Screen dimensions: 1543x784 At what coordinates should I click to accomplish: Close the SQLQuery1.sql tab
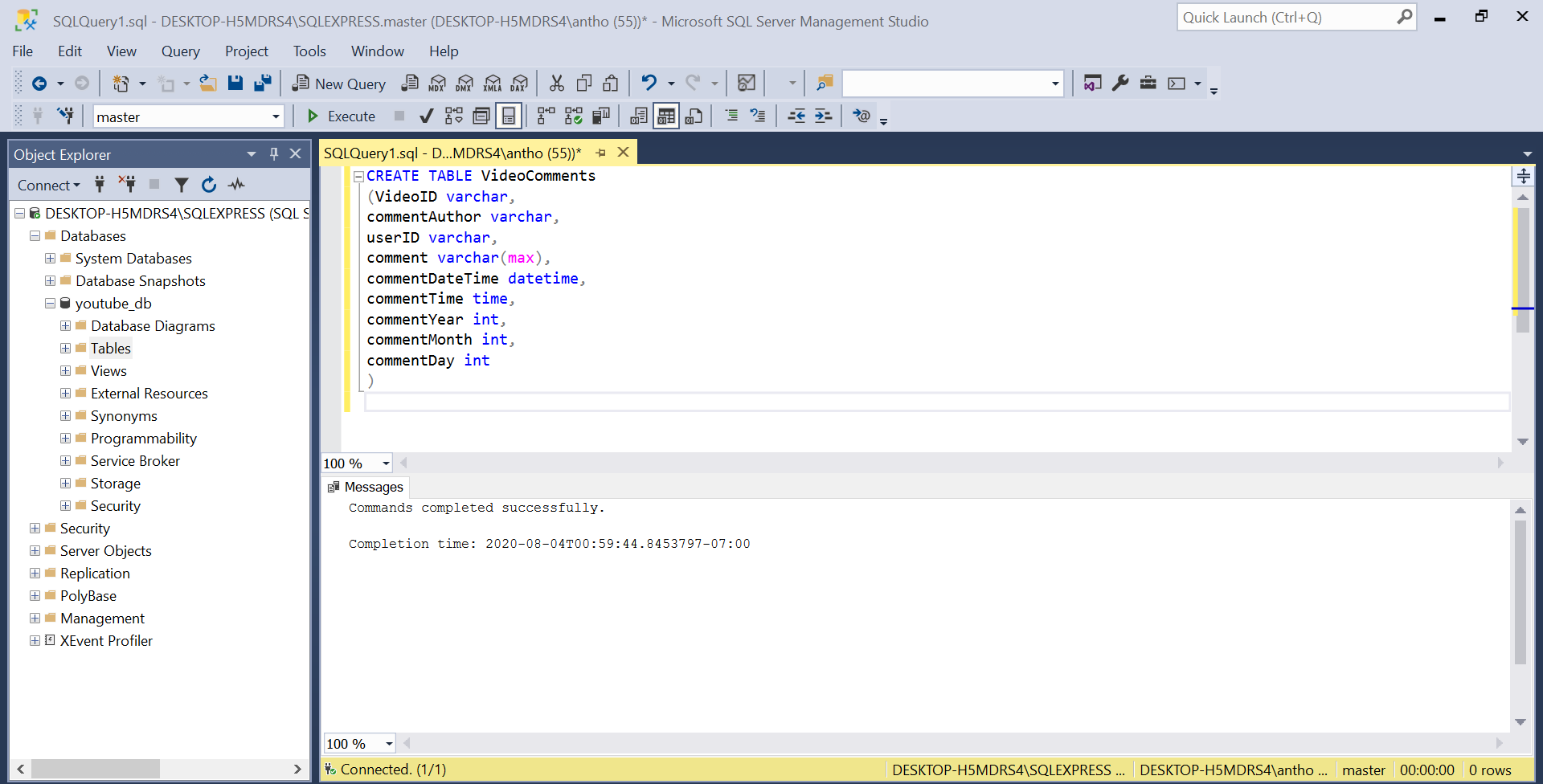pos(623,152)
